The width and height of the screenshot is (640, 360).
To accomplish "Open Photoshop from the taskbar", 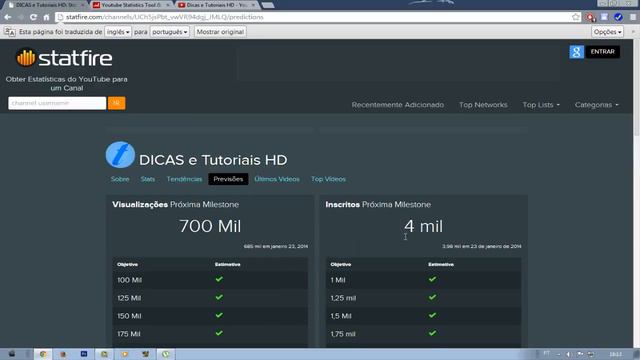I will (84, 354).
